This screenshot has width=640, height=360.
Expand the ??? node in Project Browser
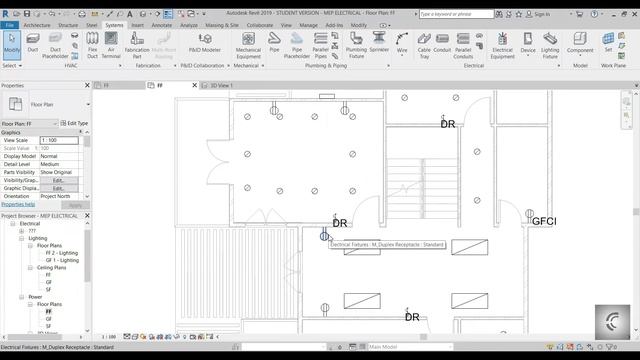22,231
